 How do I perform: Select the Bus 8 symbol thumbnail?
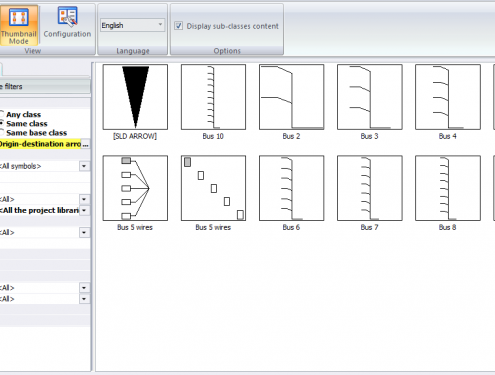[x=448, y=188]
